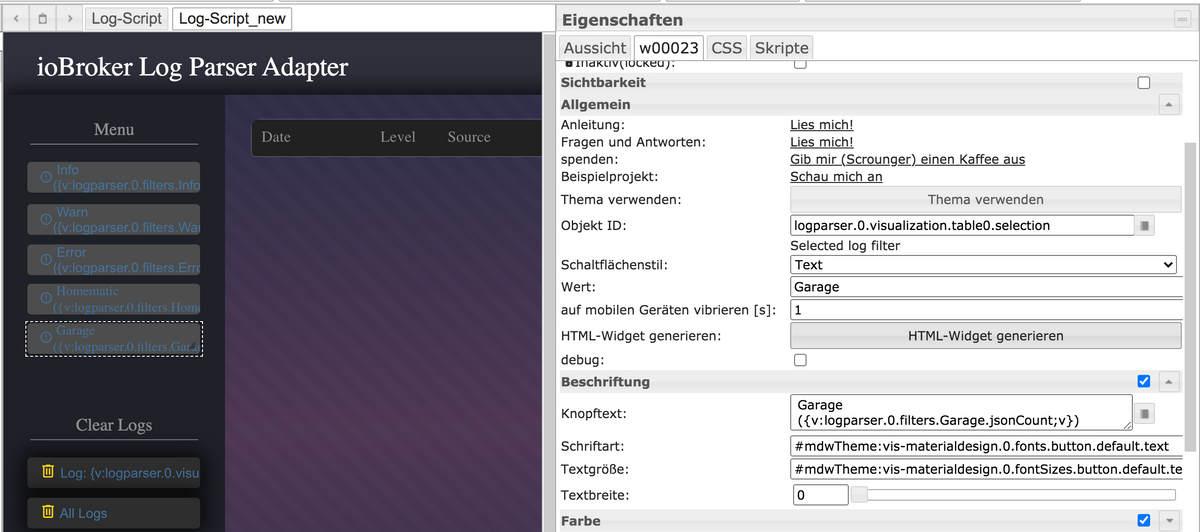The image size is (1200, 532).
Task: Select the Log-Script view tab
Action: pos(126,19)
